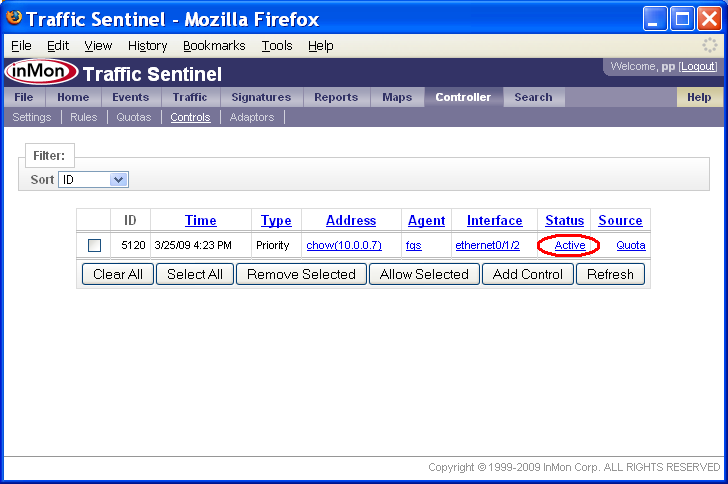Click the Active status link
This screenshot has width=728, height=484.
point(570,245)
